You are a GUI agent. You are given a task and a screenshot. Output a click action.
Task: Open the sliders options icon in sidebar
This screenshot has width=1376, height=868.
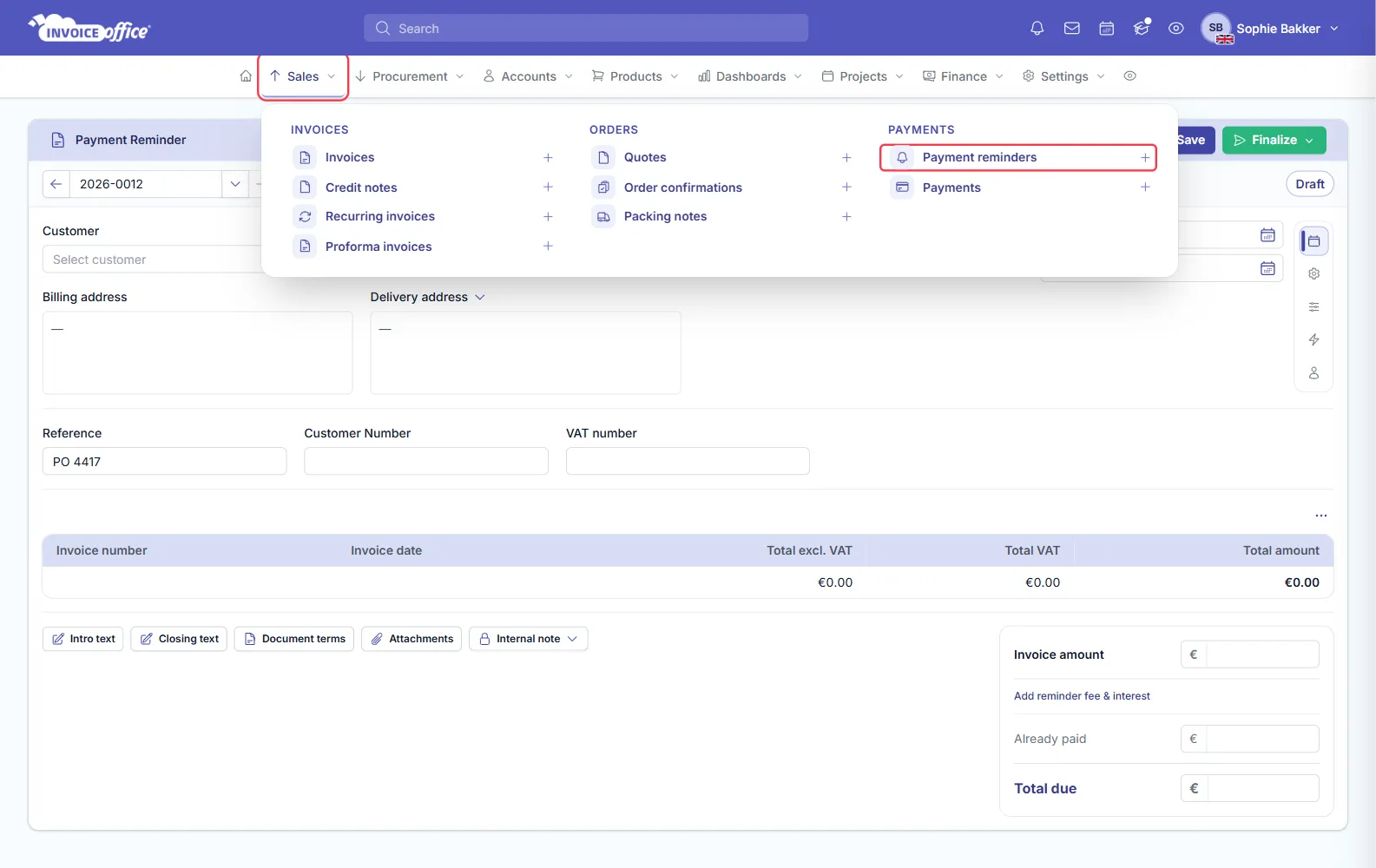tap(1313, 306)
